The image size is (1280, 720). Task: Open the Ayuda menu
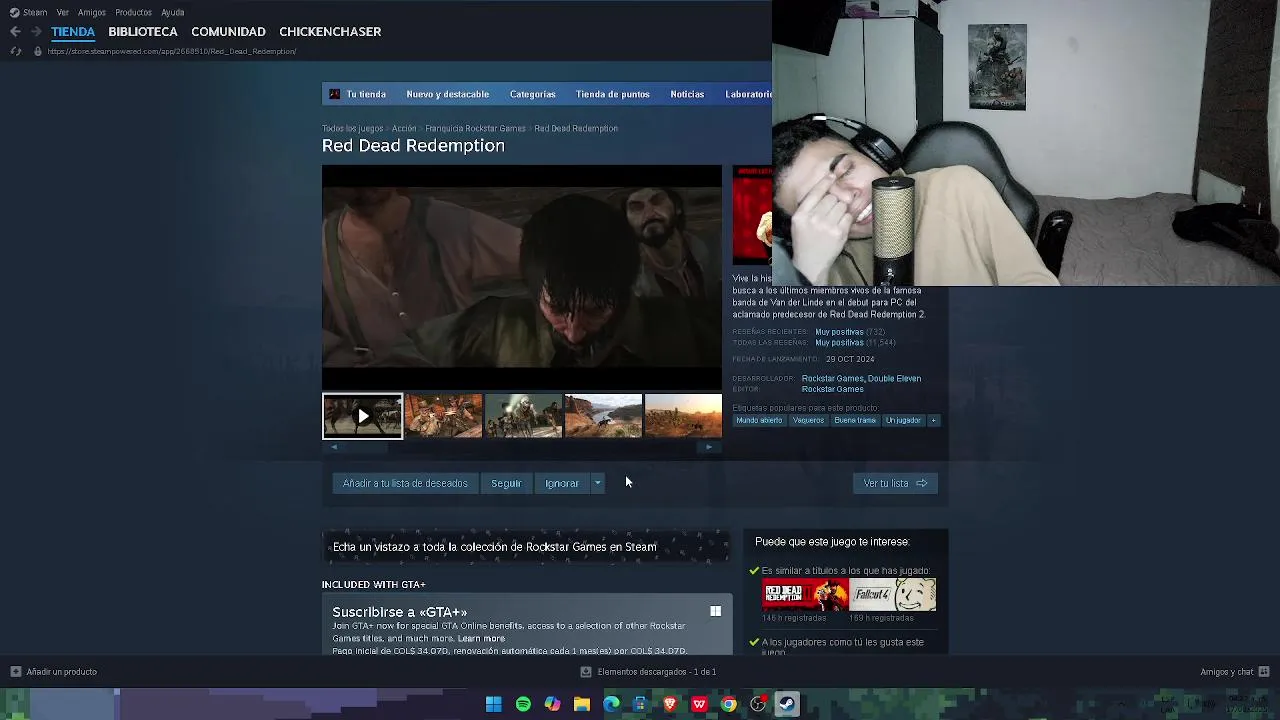click(173, 12)
